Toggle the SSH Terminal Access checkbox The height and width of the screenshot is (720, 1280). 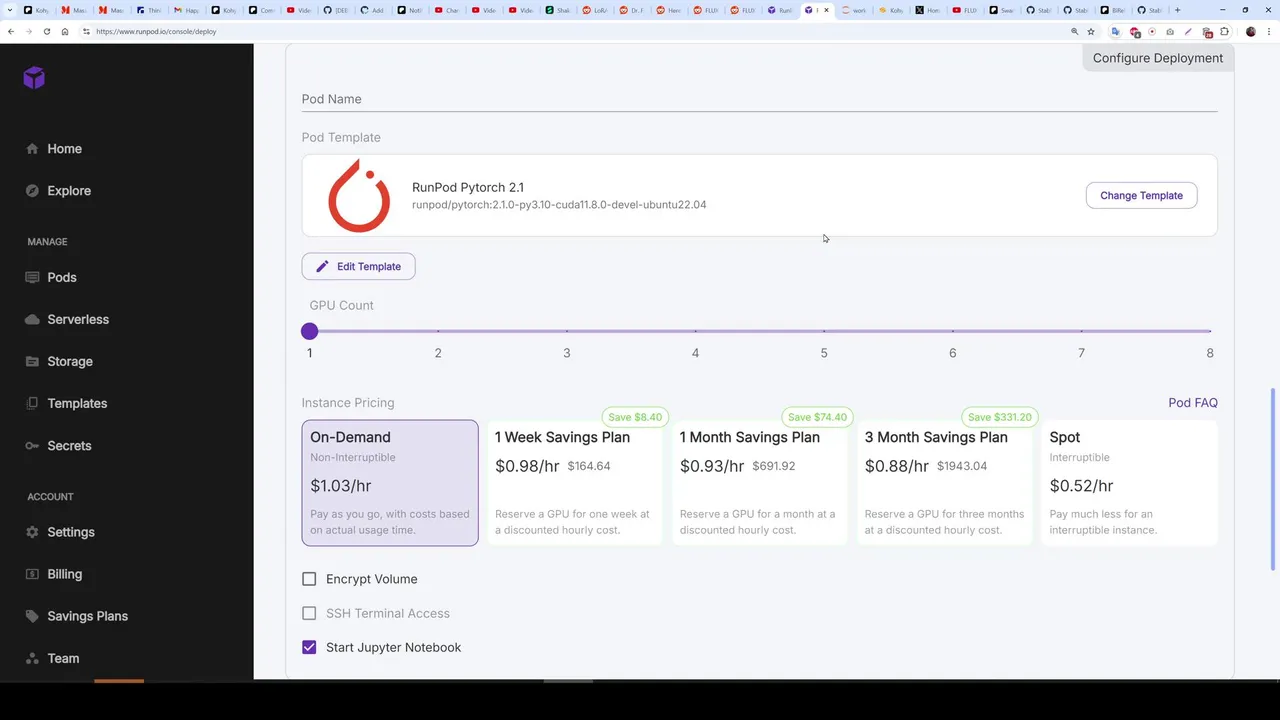pos(309,613)
